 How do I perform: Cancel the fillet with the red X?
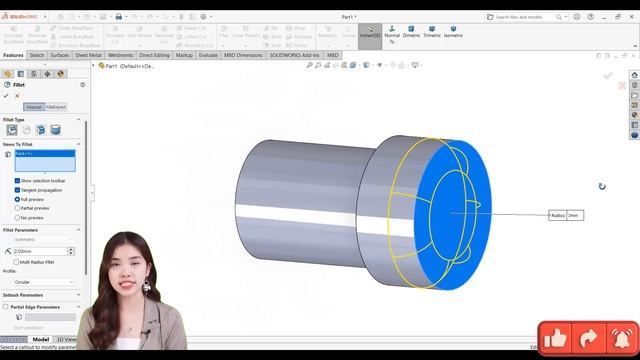17,96
